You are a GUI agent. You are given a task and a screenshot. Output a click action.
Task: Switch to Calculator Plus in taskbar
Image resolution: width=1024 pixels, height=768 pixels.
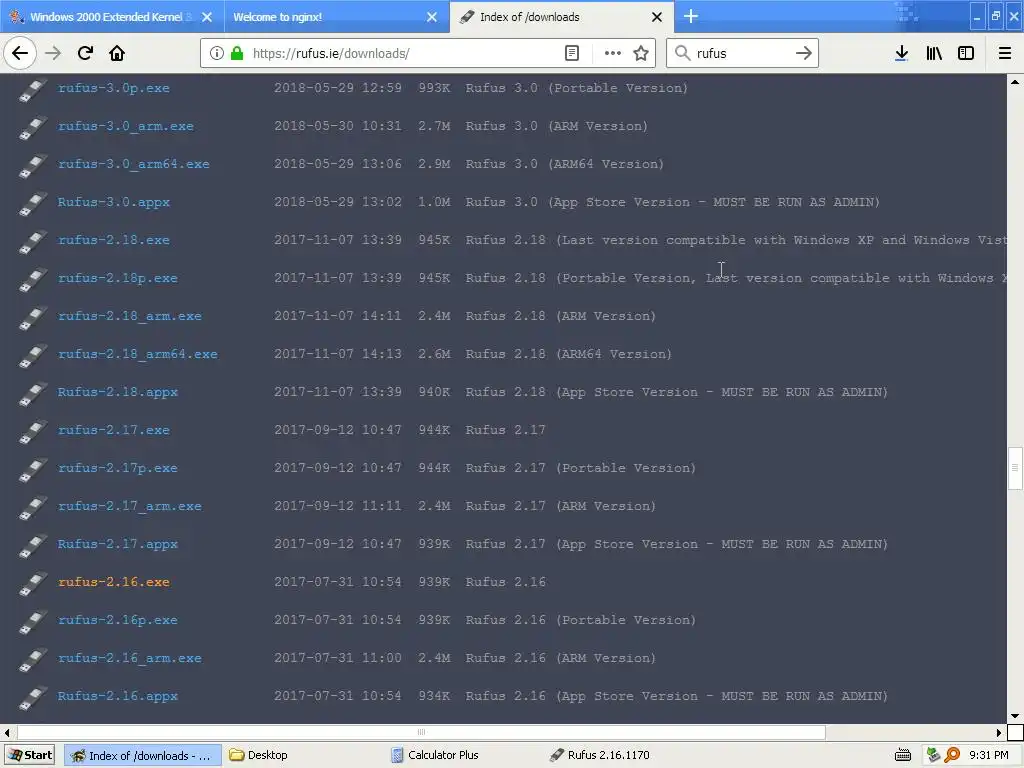(x=435, y=756)
